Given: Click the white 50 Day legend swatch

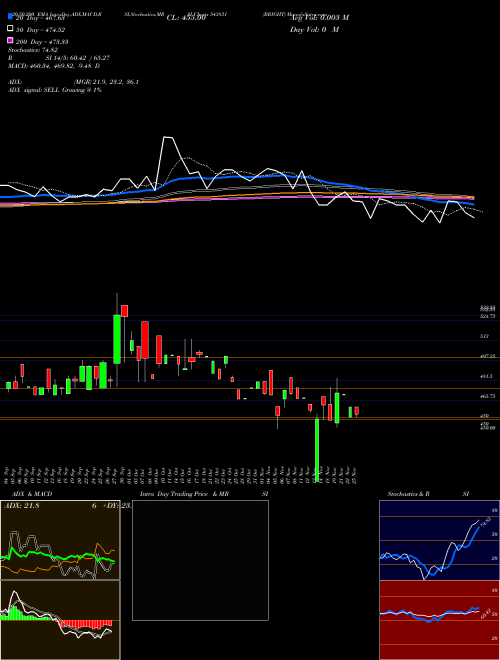Looking at the screenshot, I should [x=10, y=29].
